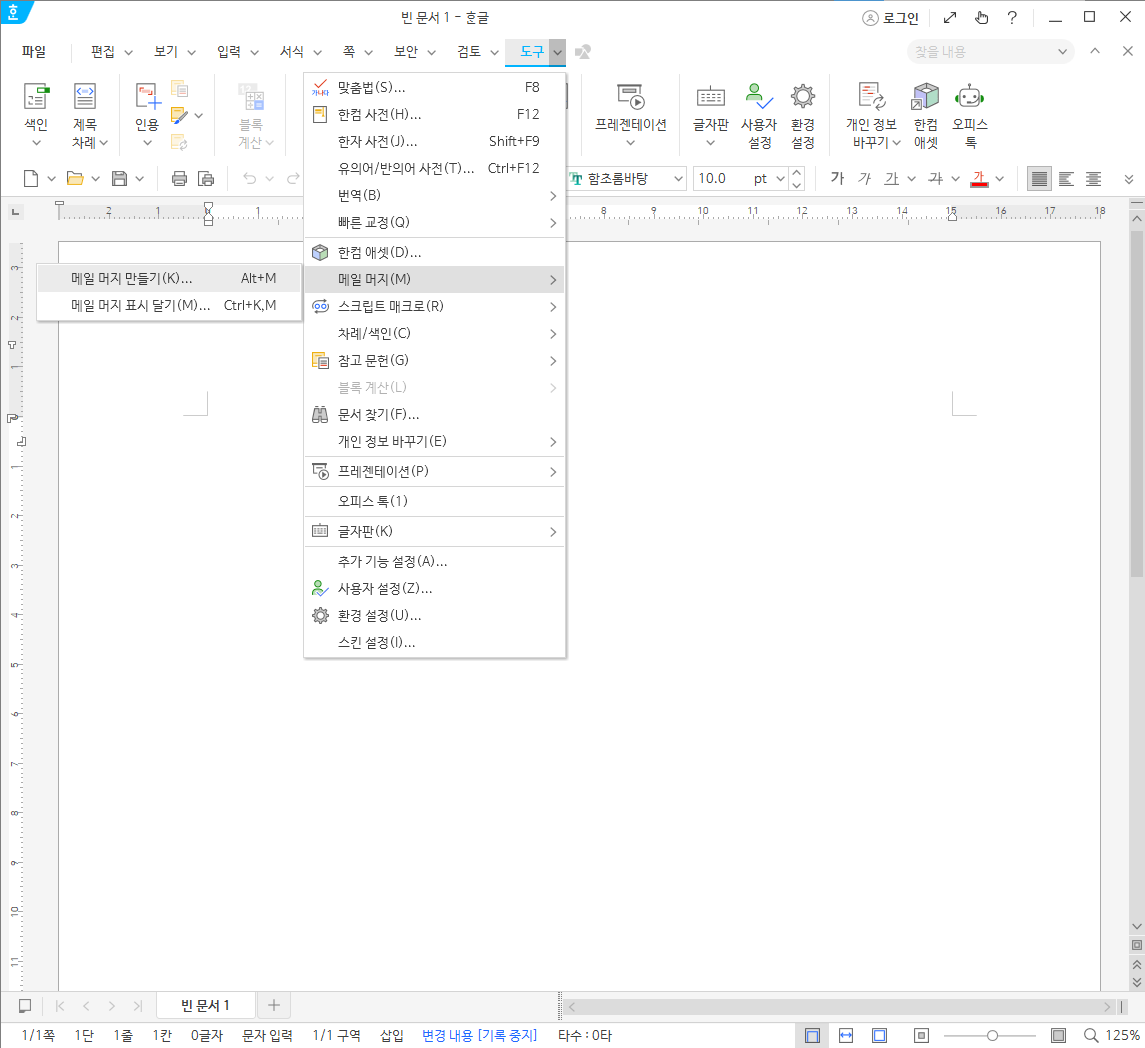Go to the previous page arrow

coord(86,1006)
